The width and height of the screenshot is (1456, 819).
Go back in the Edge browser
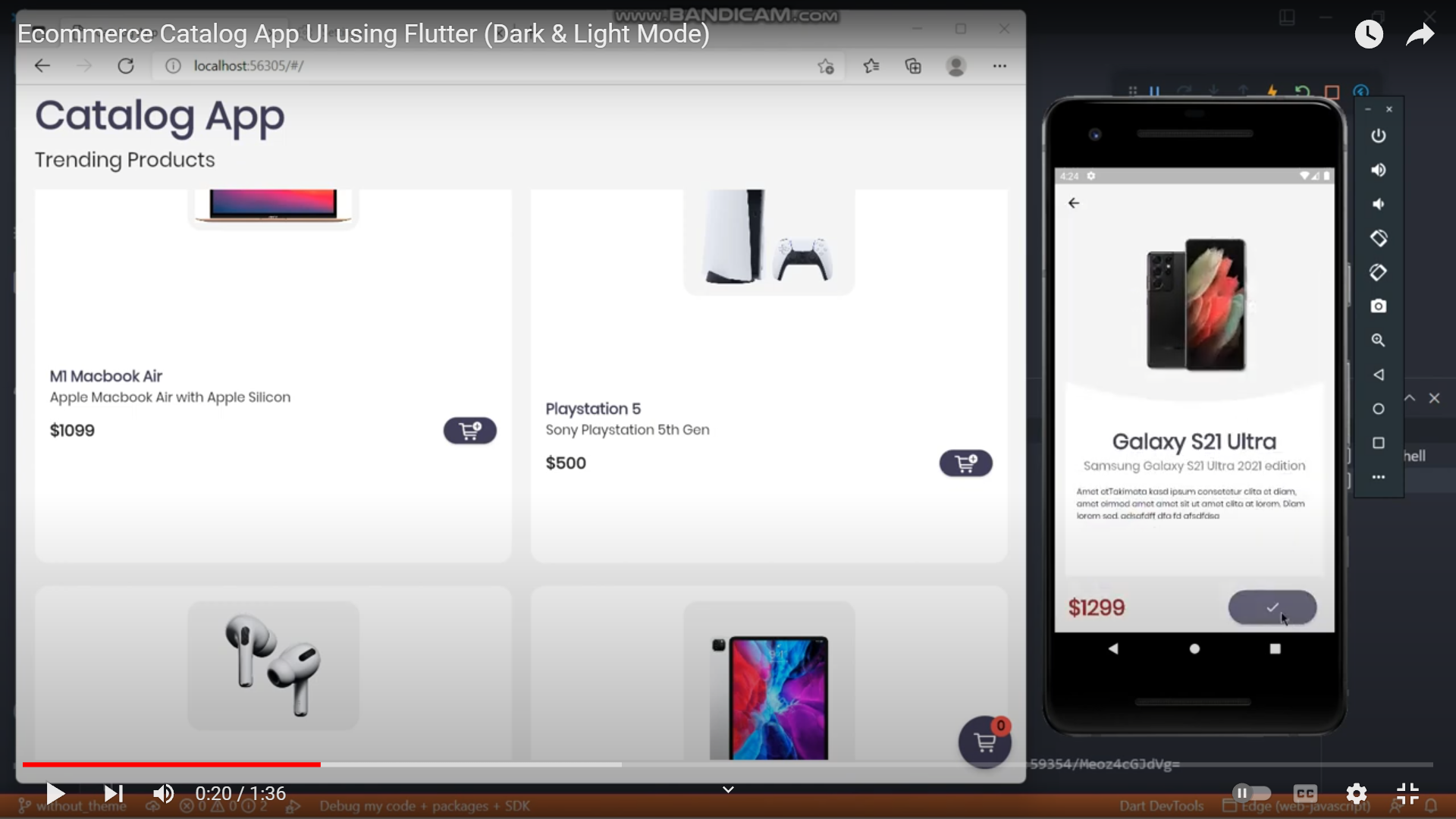click(x=42, y=66)
